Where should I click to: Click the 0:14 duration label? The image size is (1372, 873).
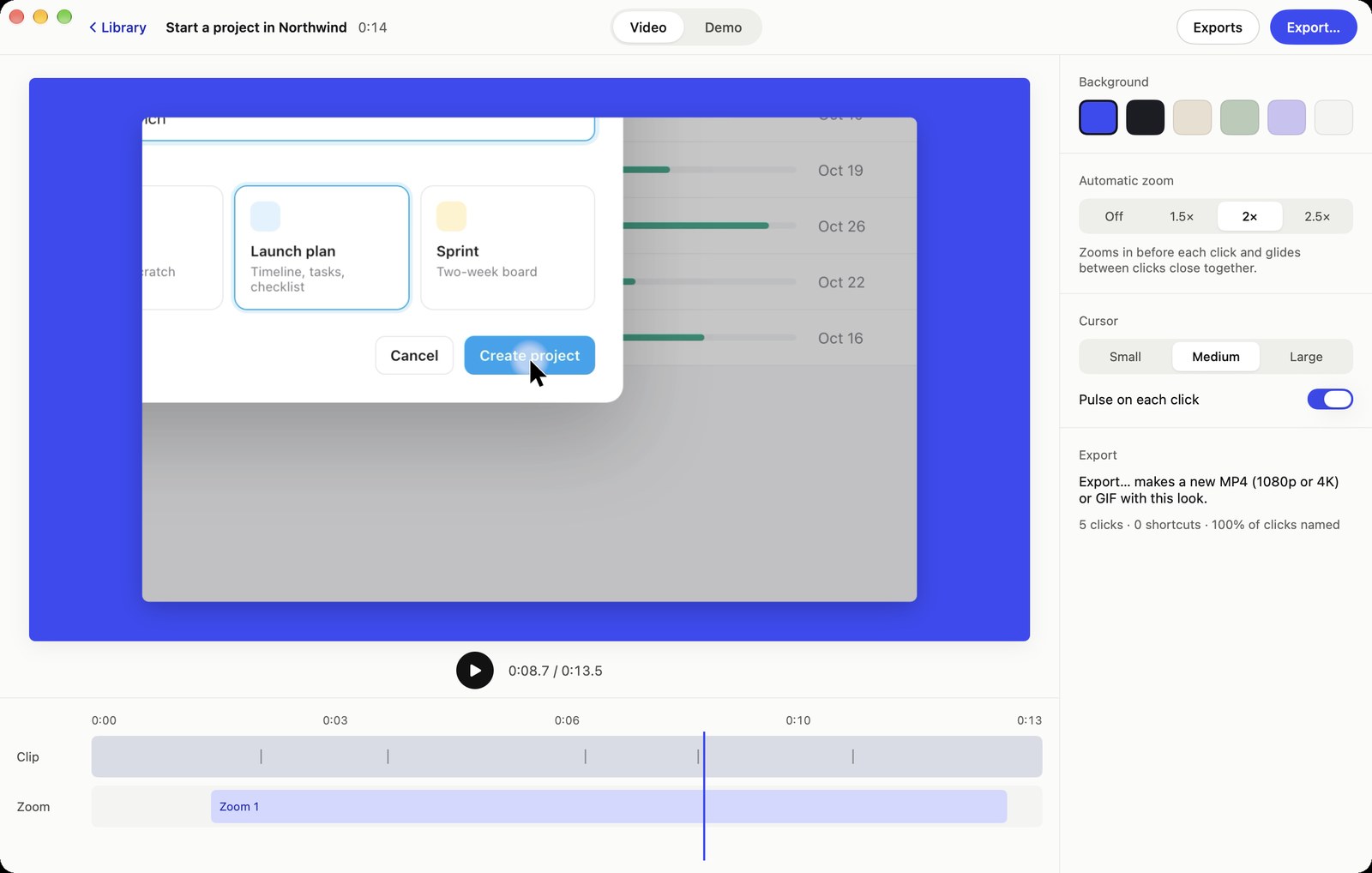point(373,27)
